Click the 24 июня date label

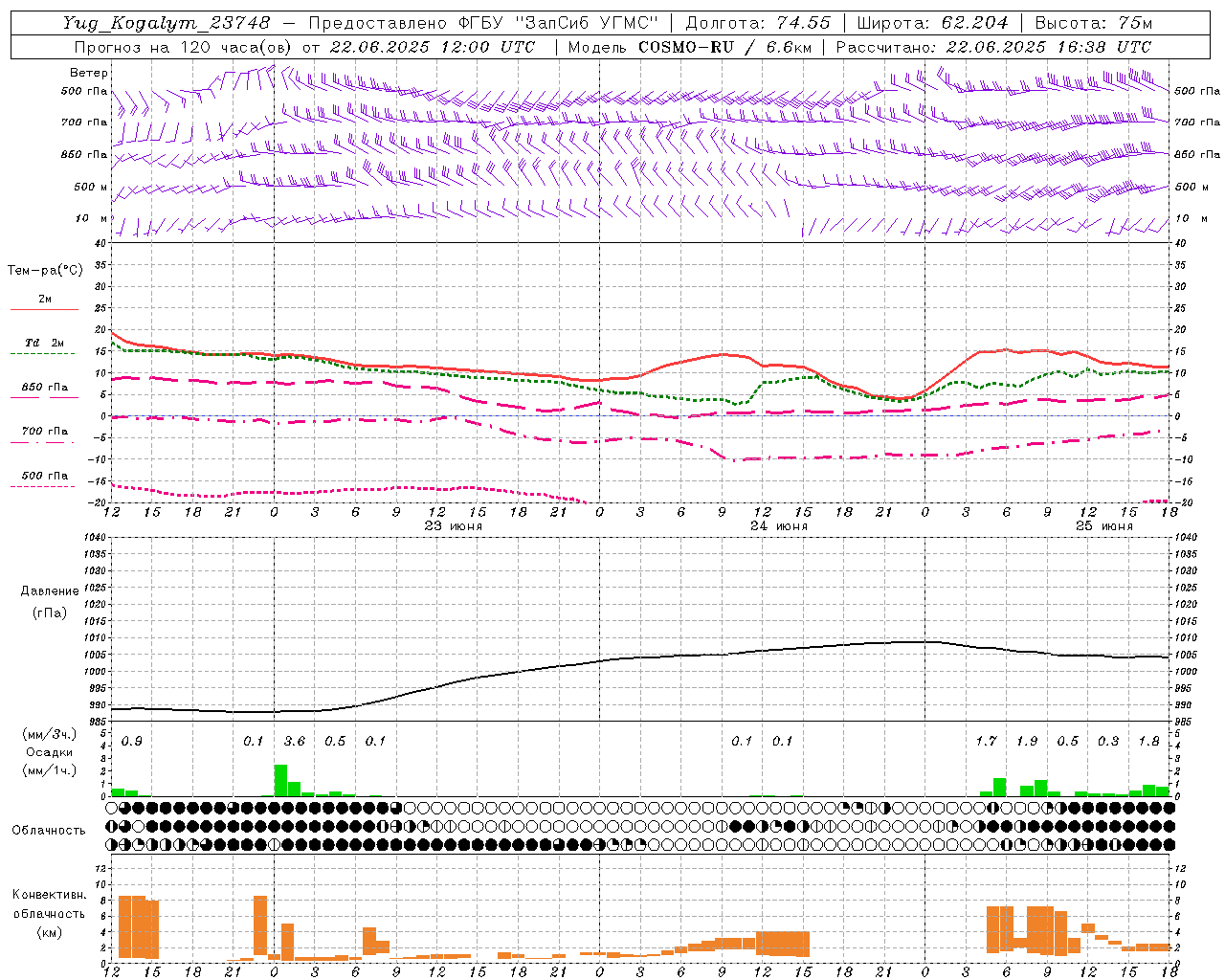(779, 526)
